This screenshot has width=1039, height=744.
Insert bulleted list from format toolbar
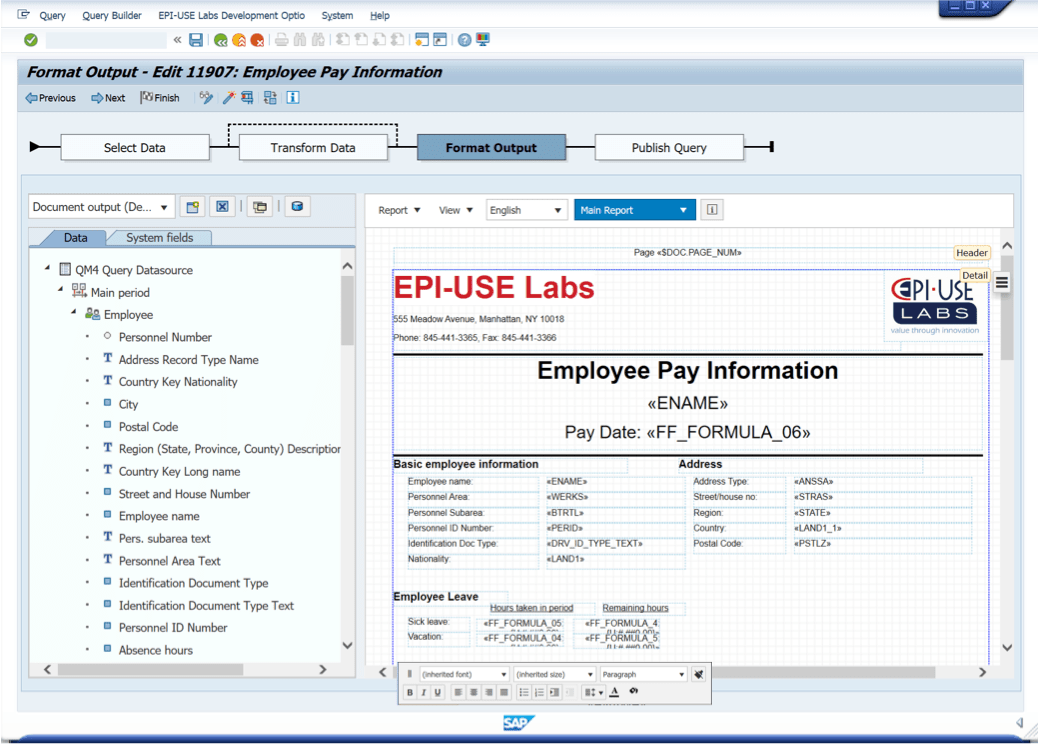[x=523, y=692]
